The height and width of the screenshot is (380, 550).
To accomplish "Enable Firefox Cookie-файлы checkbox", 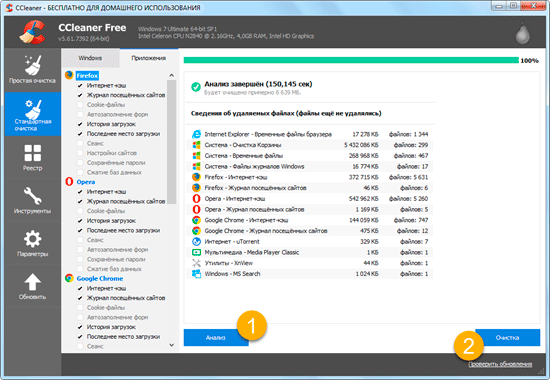I will (80, 105).
